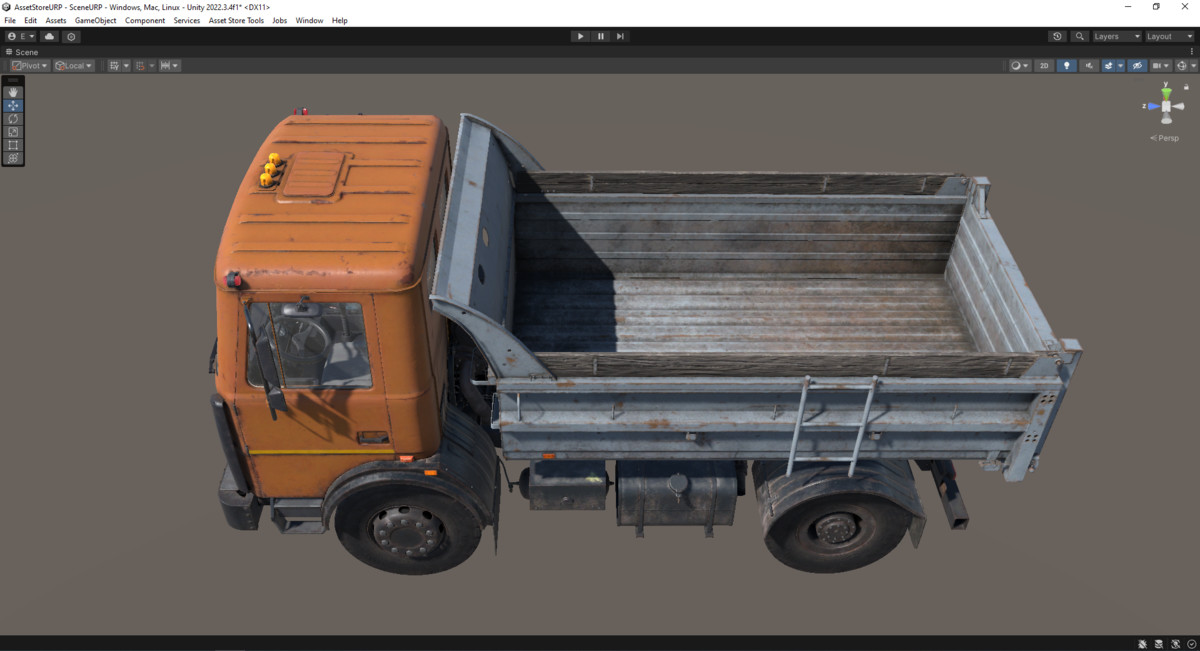Viewport: 1200px width, 651px height.
Task: Select the Rect Transform tool
Action: [x=12, y=144]
